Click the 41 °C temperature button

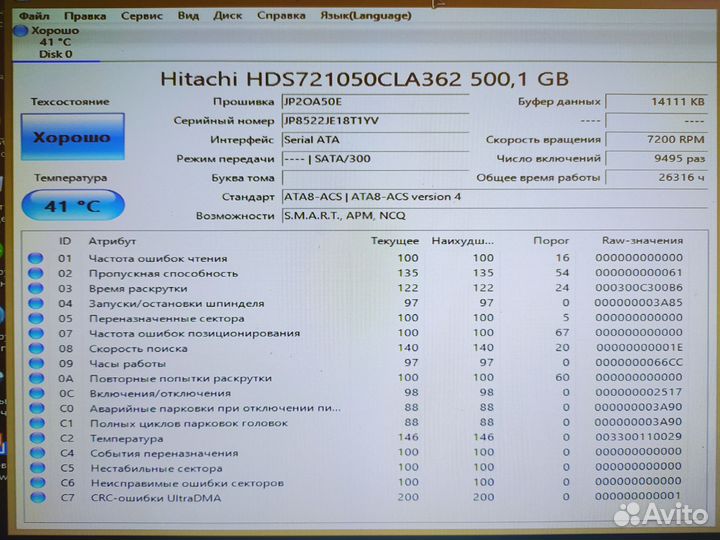click(x=73, y=205)
